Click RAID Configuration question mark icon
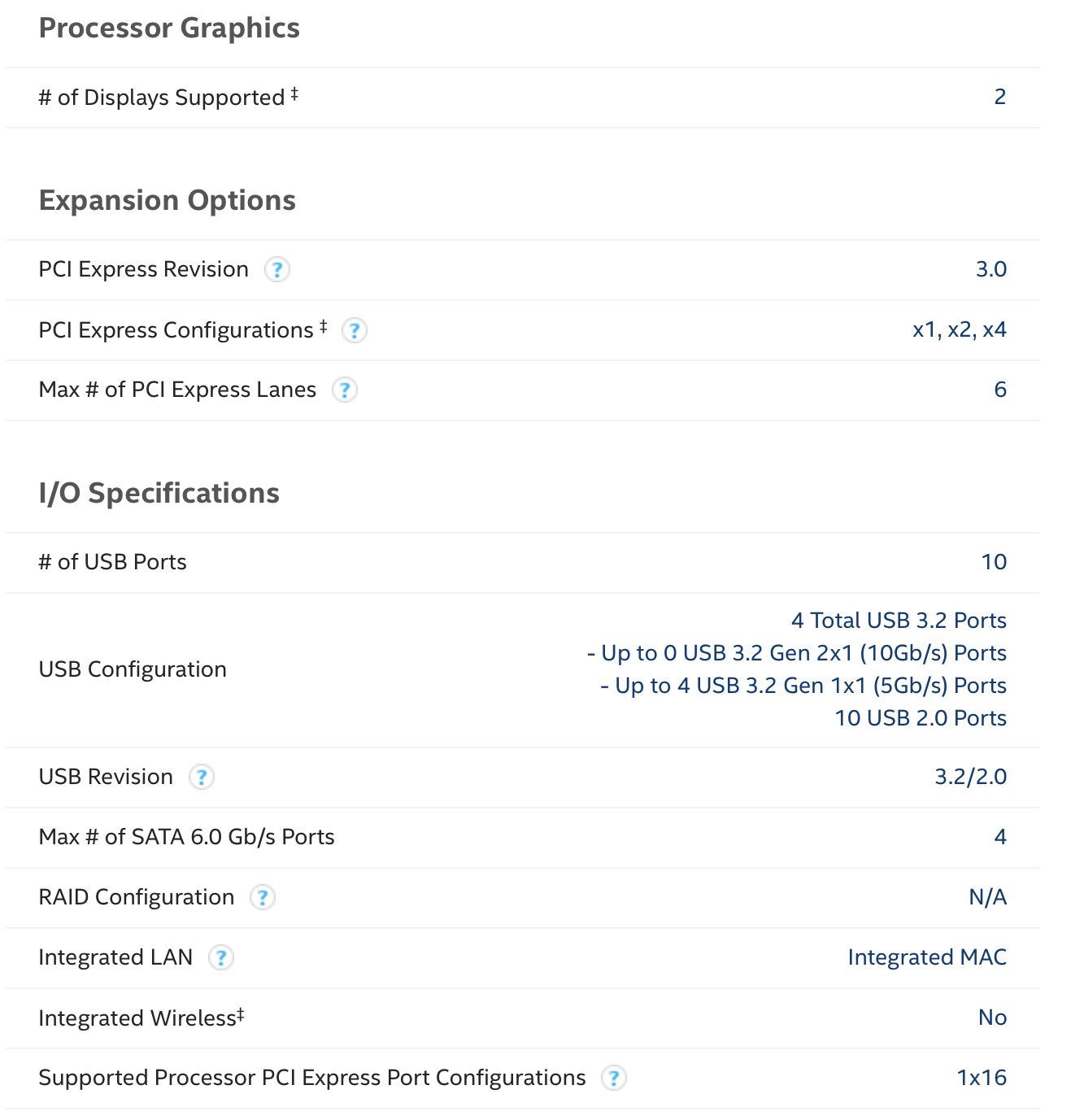Image resolution: width=1071 pixels, height=1120 pixels. tap(262, 897)
